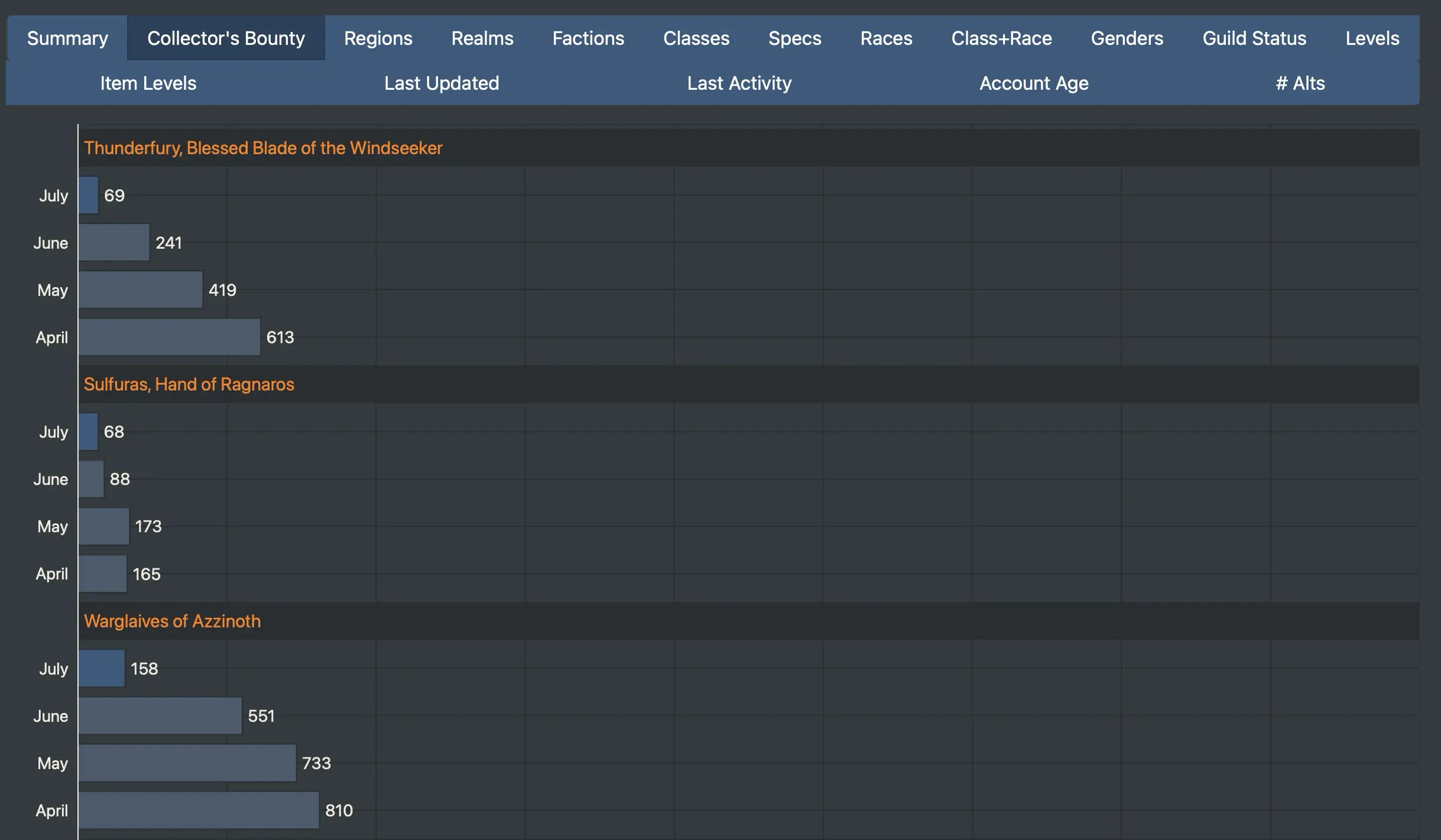Select Thunderfury June bar labeled 241
This screenshot has width=1441, height=840.
pos(114,242)
